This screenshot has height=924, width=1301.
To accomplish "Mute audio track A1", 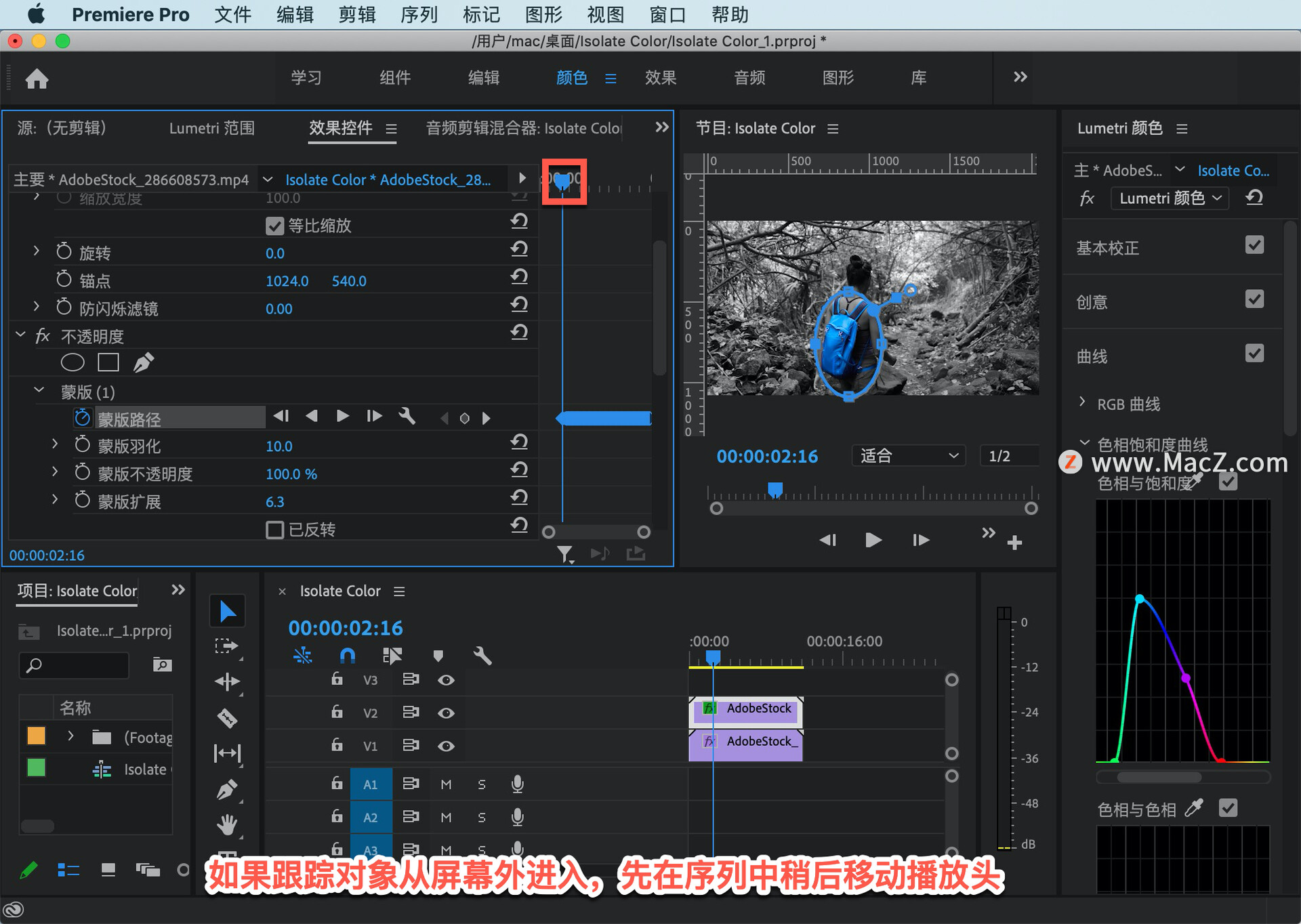I will pos(446,784).
